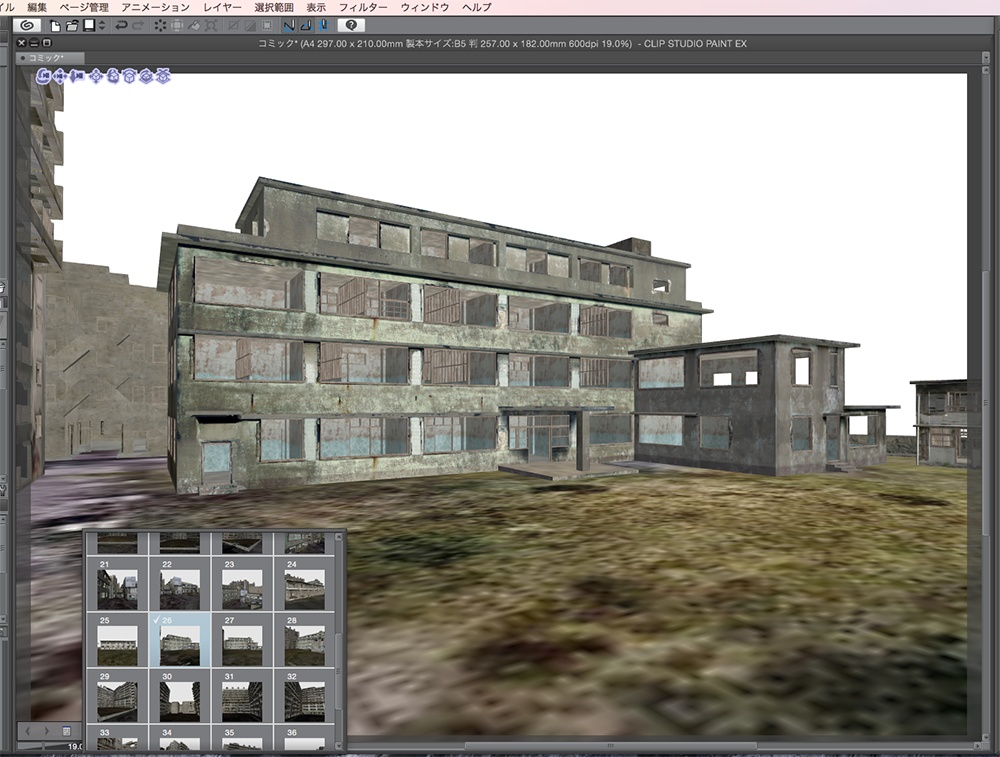Select the camera pan control icon
The width and height of the screenshot is (1000, 757).
coord(60,77)
